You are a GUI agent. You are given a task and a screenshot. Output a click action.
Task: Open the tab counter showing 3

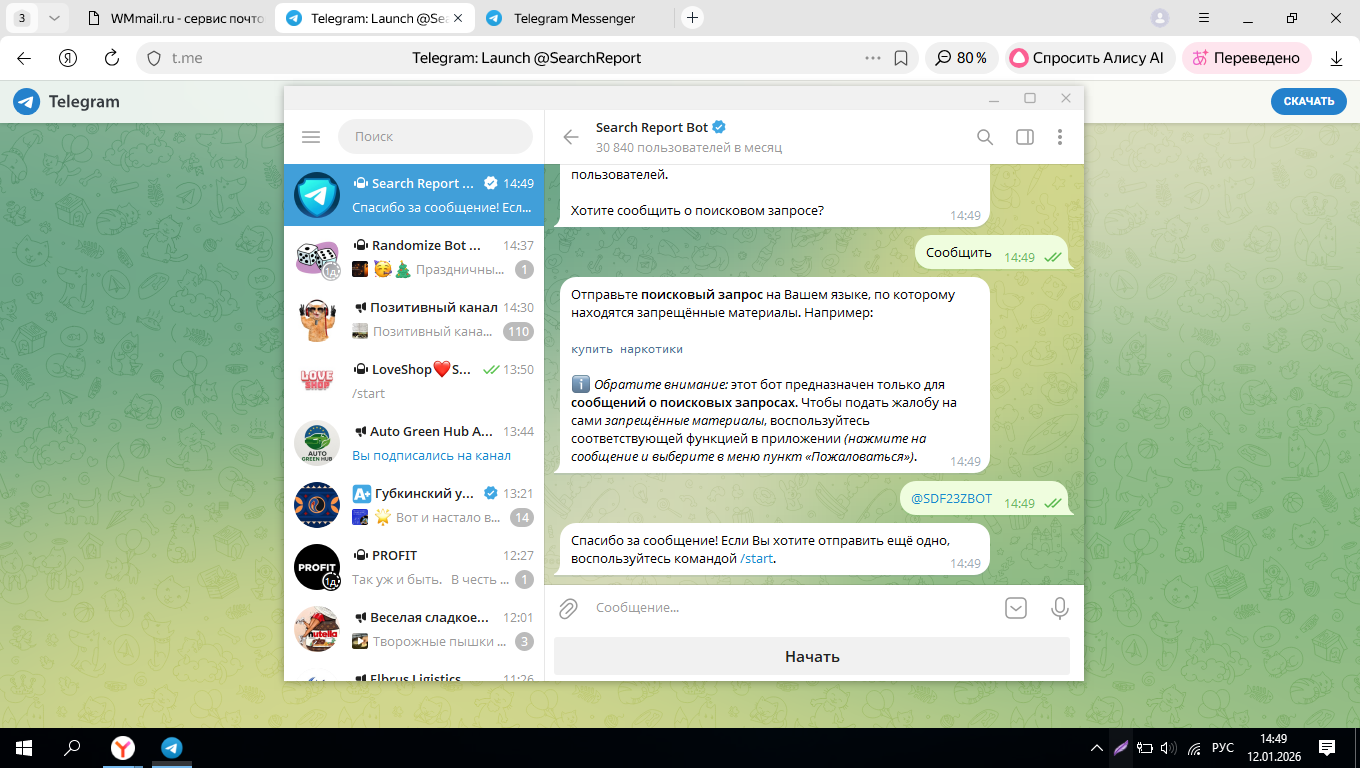click(x=23, y=18)
